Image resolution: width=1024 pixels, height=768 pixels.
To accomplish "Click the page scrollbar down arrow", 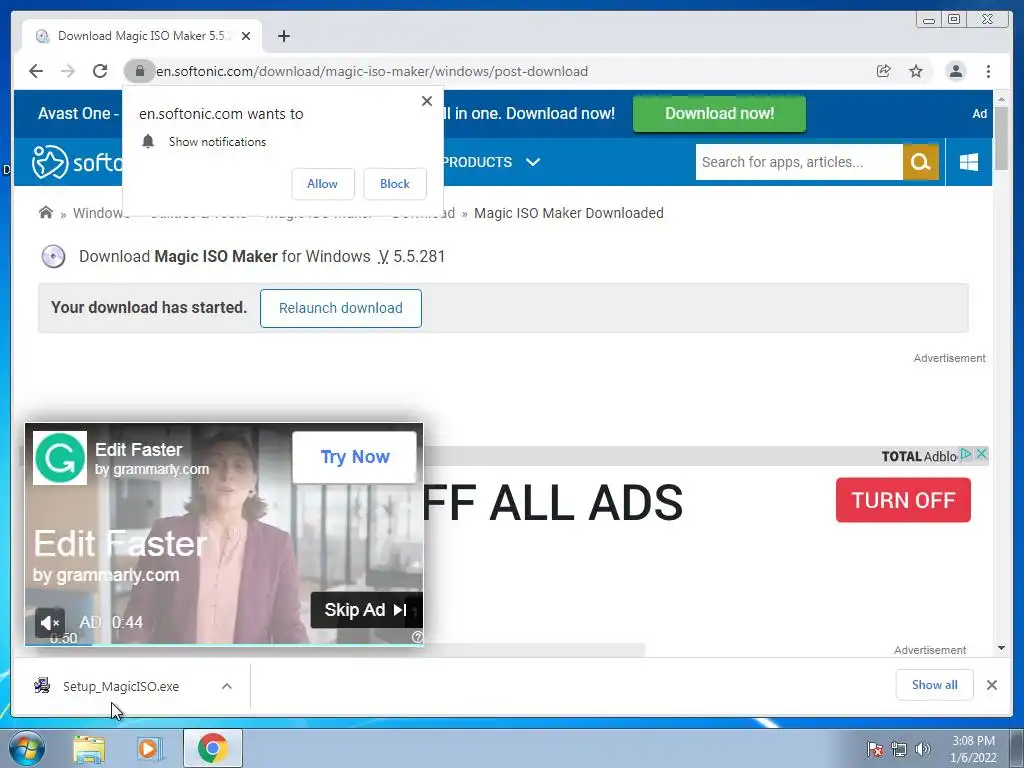I will [x=1001, y=648].
